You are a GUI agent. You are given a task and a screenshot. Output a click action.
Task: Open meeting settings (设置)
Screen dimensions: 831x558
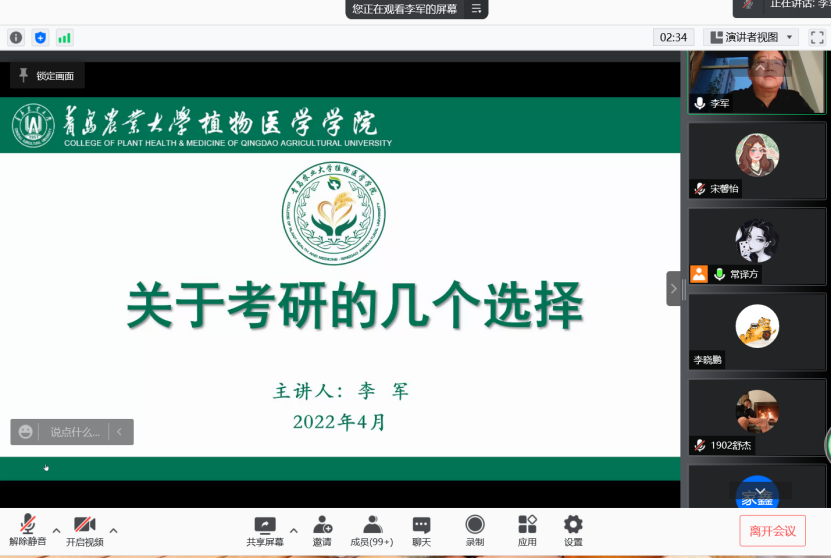click(x=573, y=530)
